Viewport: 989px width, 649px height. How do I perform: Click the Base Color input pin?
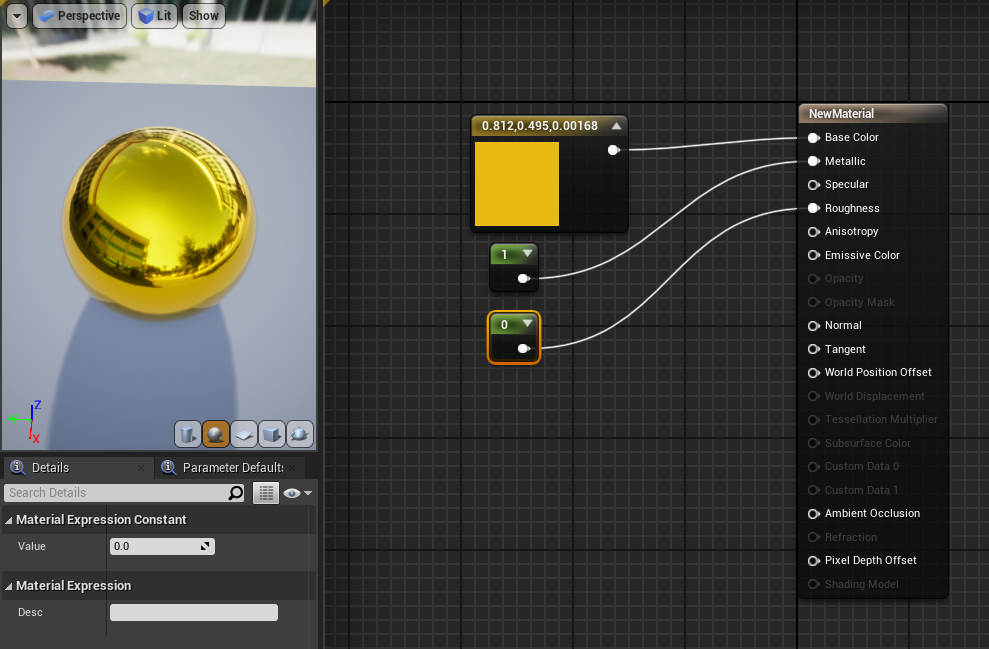point(814,137)
